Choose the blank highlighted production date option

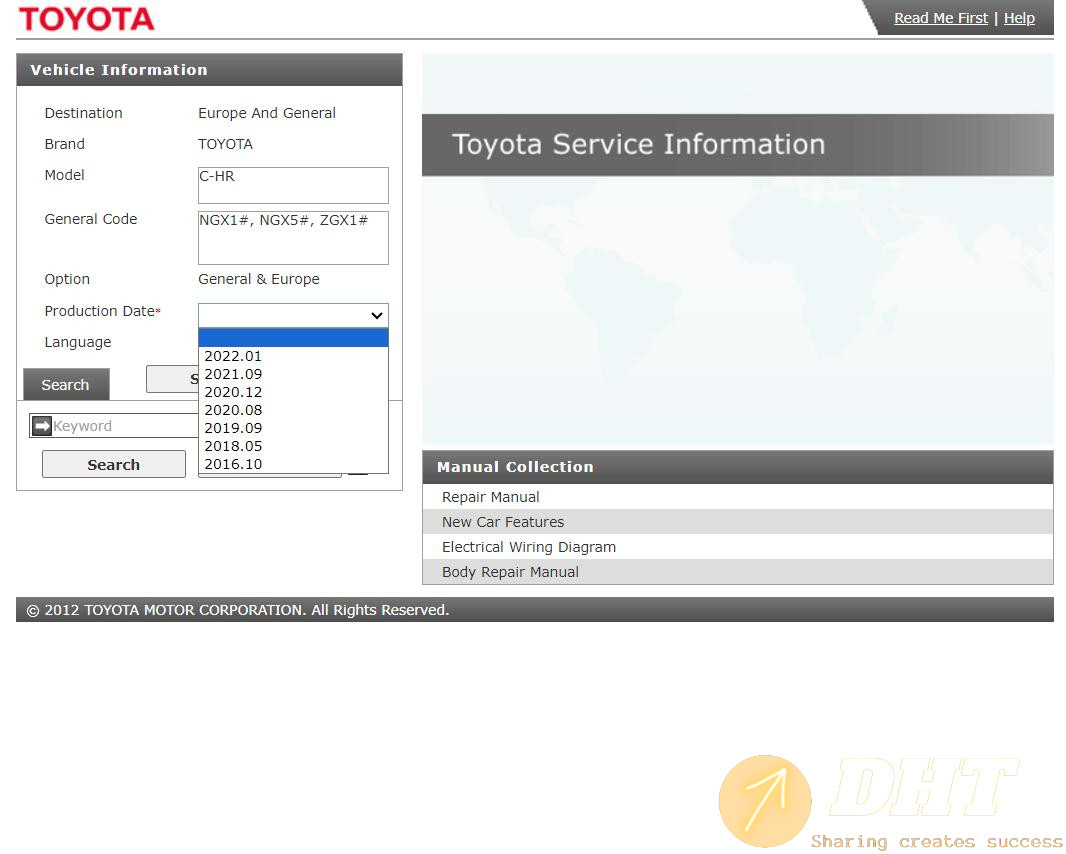tap(293, 338)
